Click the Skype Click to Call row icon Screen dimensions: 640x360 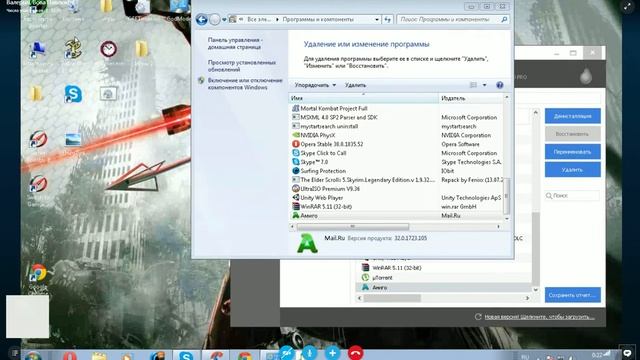pos(296,153)
